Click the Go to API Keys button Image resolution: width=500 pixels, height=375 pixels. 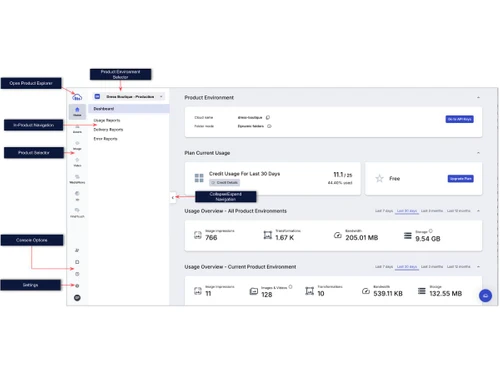pos(459,119)
